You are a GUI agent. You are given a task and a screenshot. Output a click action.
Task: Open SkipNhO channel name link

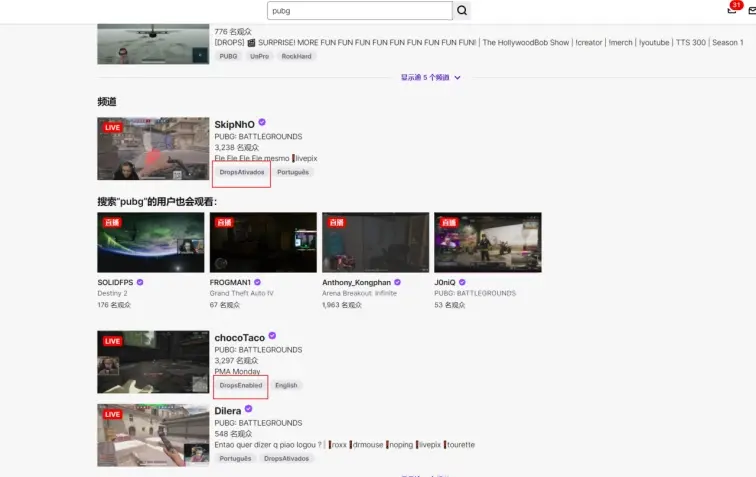click(234, 124)
